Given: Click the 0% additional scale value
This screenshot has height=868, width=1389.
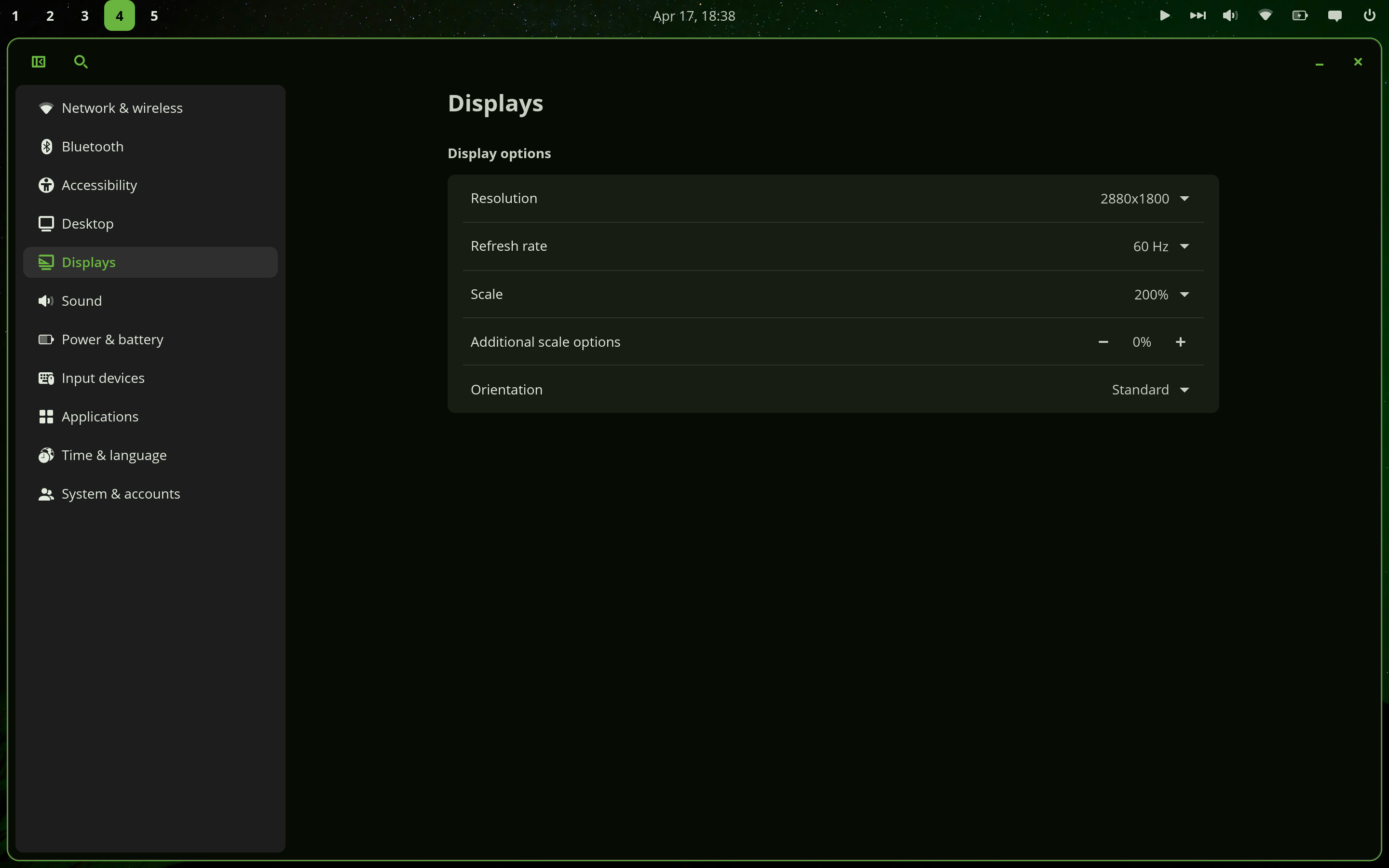Looking at the screenshot, I should click(1142, 342).
